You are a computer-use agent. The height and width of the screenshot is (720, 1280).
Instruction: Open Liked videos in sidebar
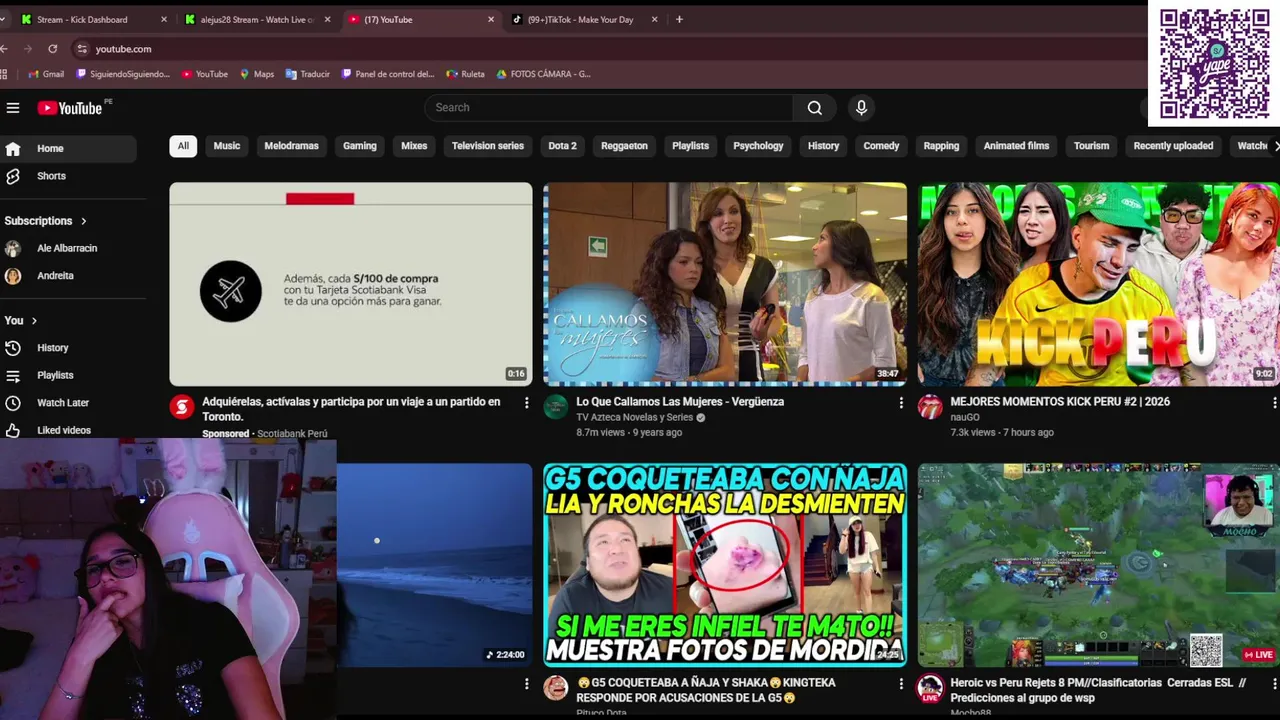(68, 430)
